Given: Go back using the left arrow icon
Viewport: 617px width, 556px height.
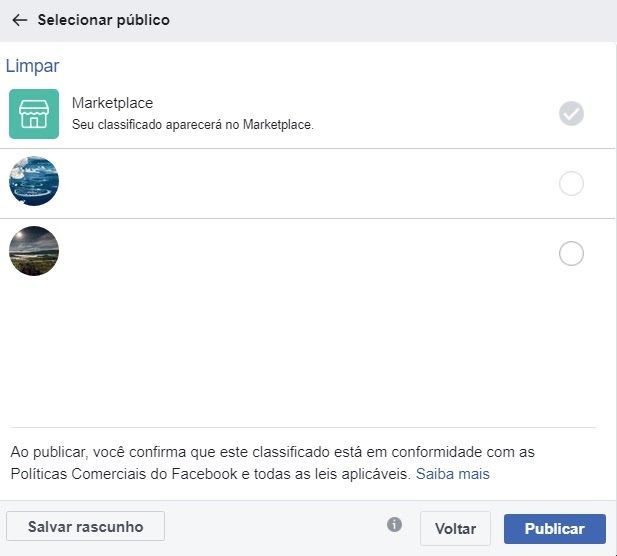Looking at the screenshot, I should (19, 20).
